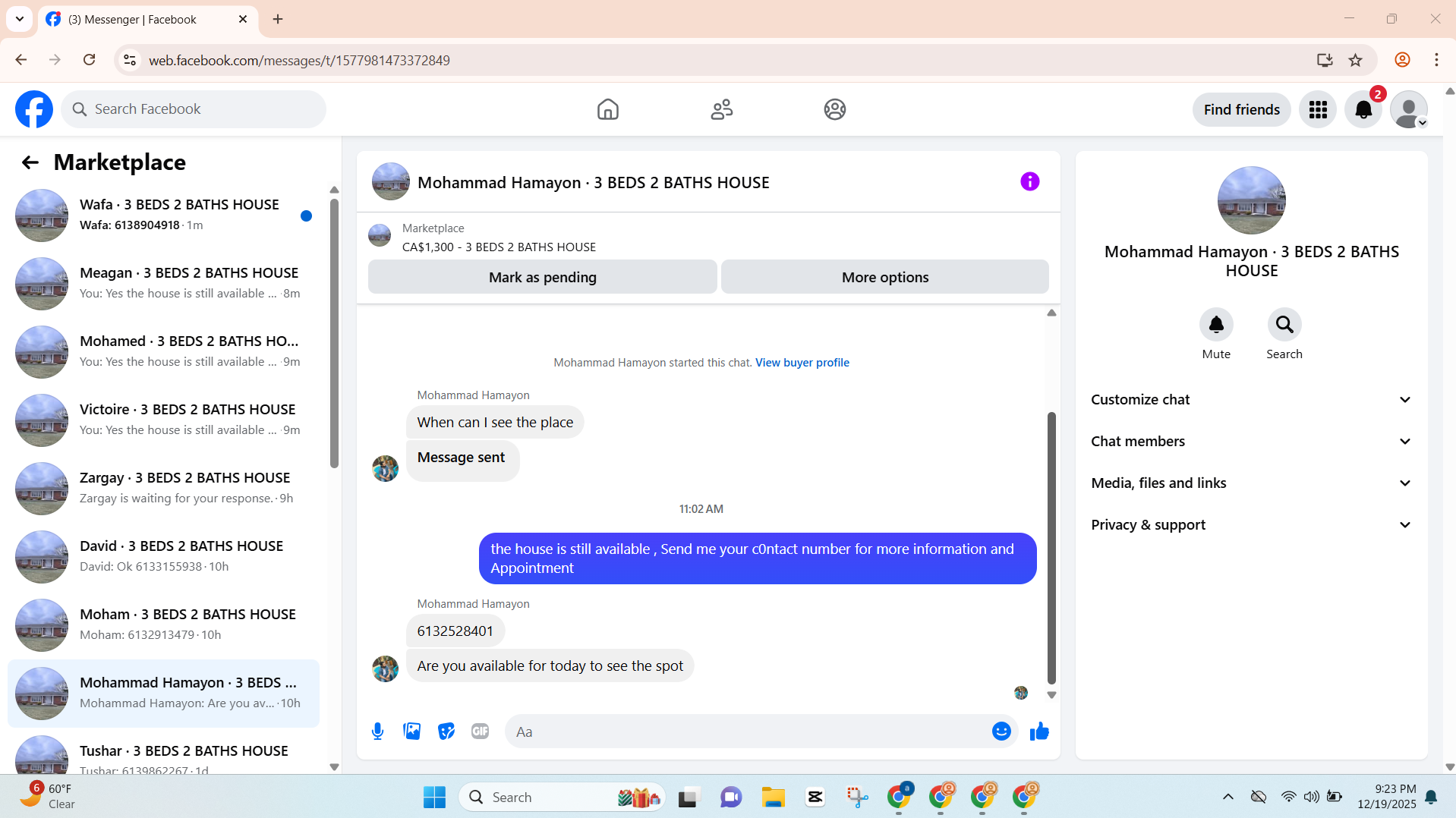Send a thumbs-up like

(1039, 731)
